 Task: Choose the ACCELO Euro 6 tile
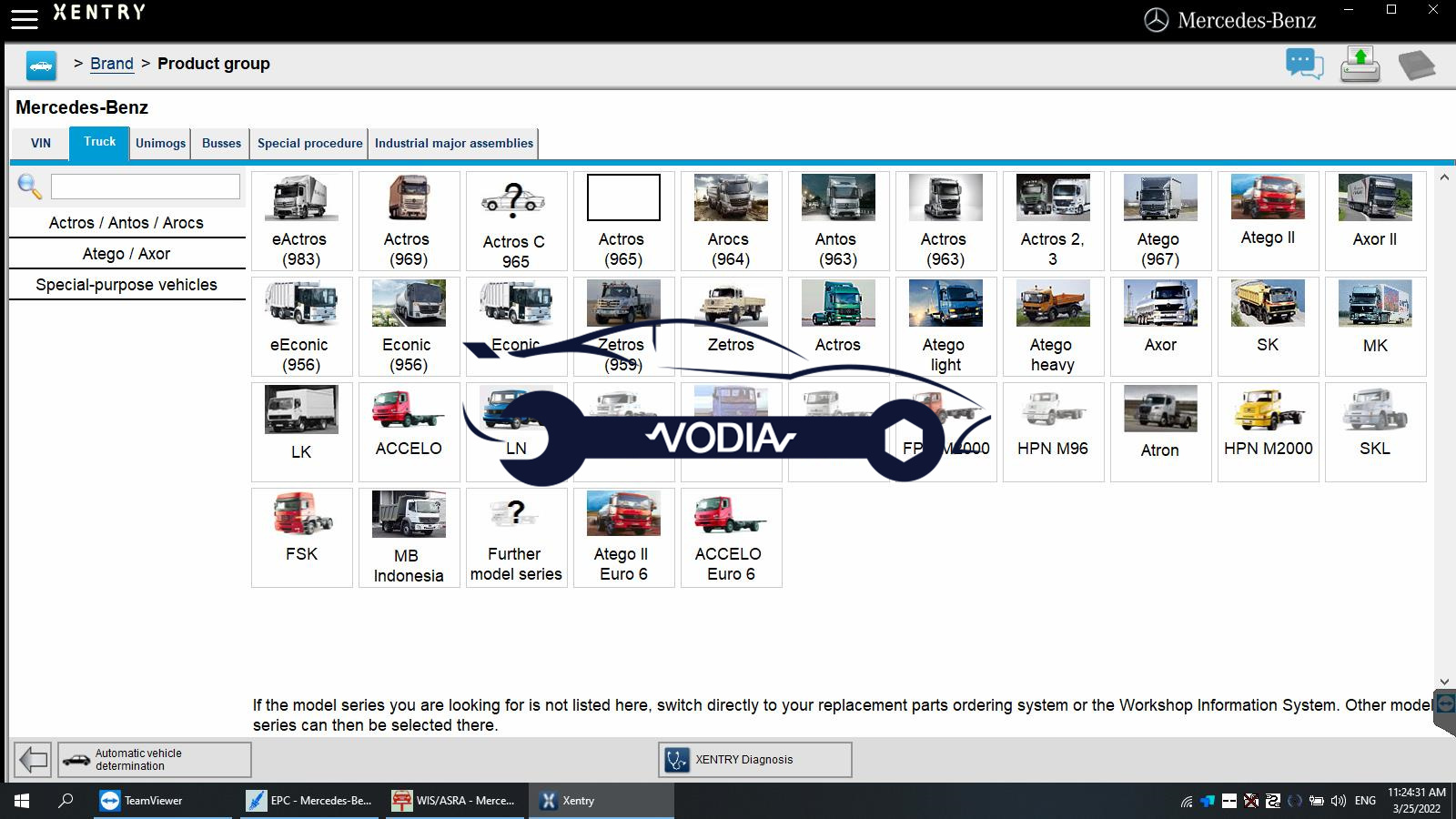tap(732, 538)
